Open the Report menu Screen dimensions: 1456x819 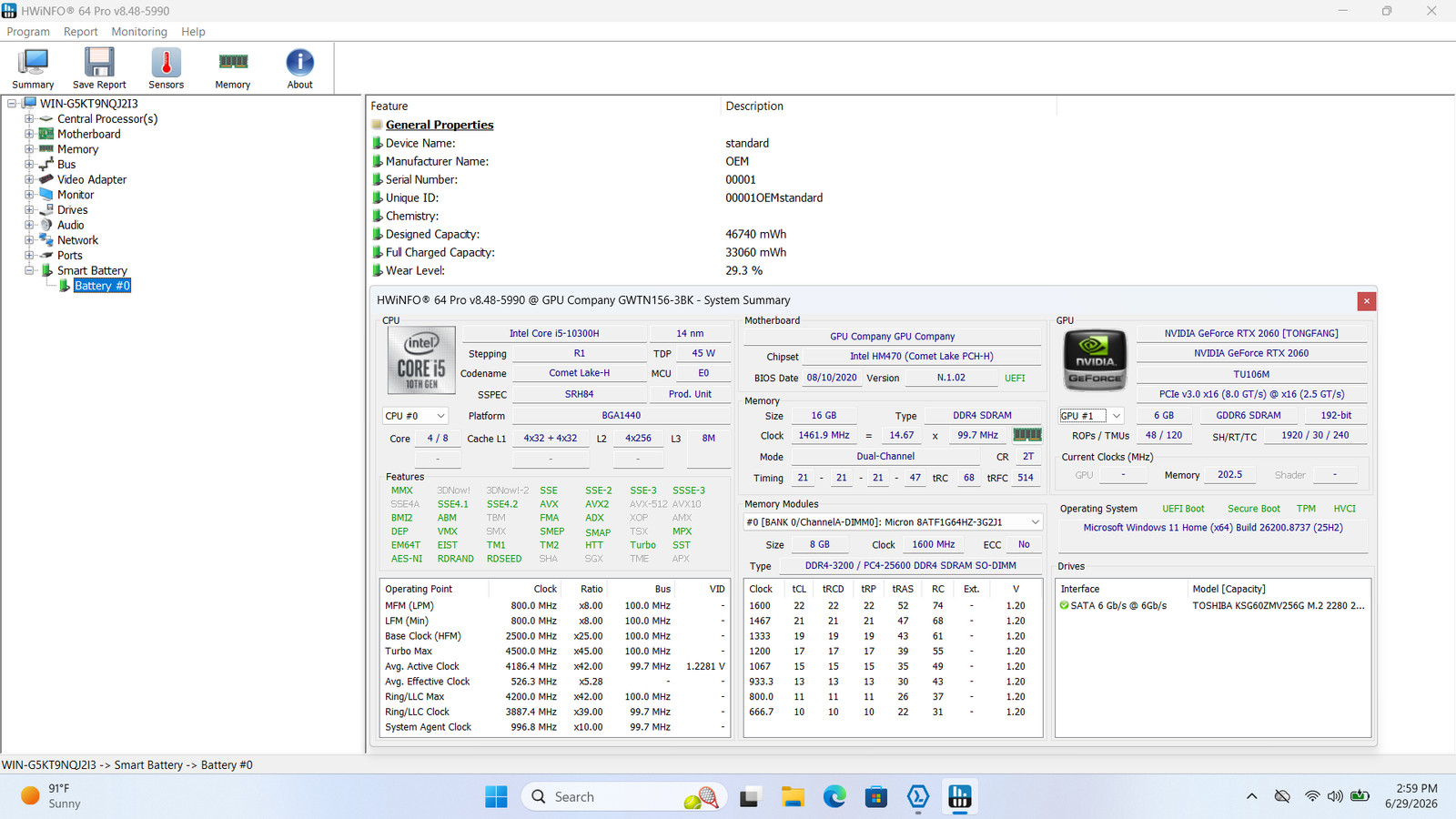(80, 32)
